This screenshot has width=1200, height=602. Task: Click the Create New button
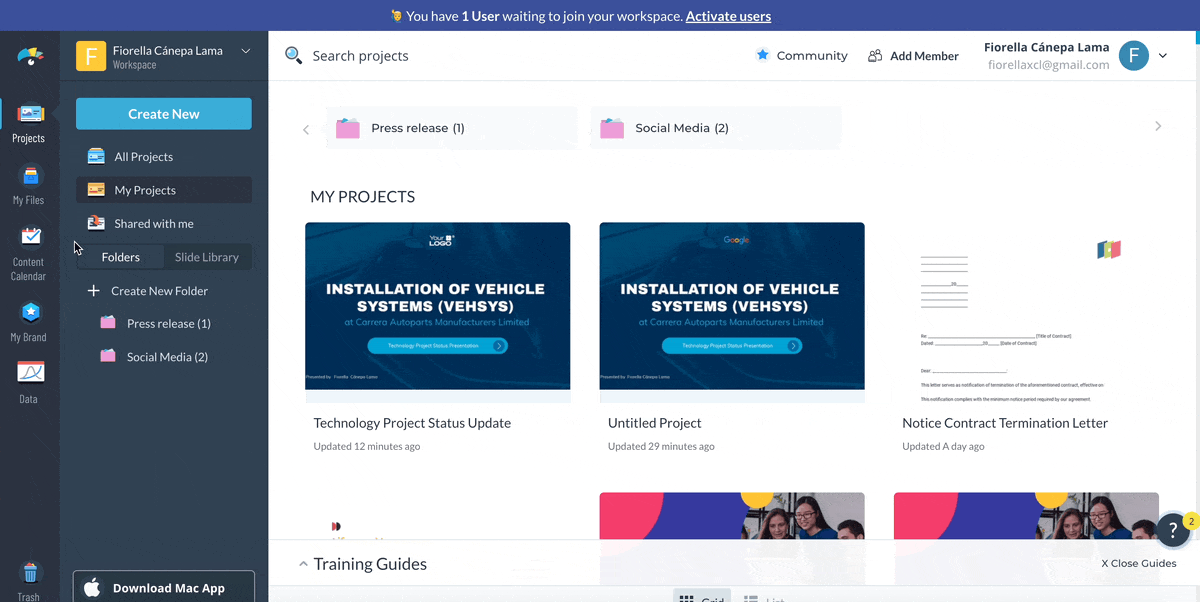(x=164, y=114)
